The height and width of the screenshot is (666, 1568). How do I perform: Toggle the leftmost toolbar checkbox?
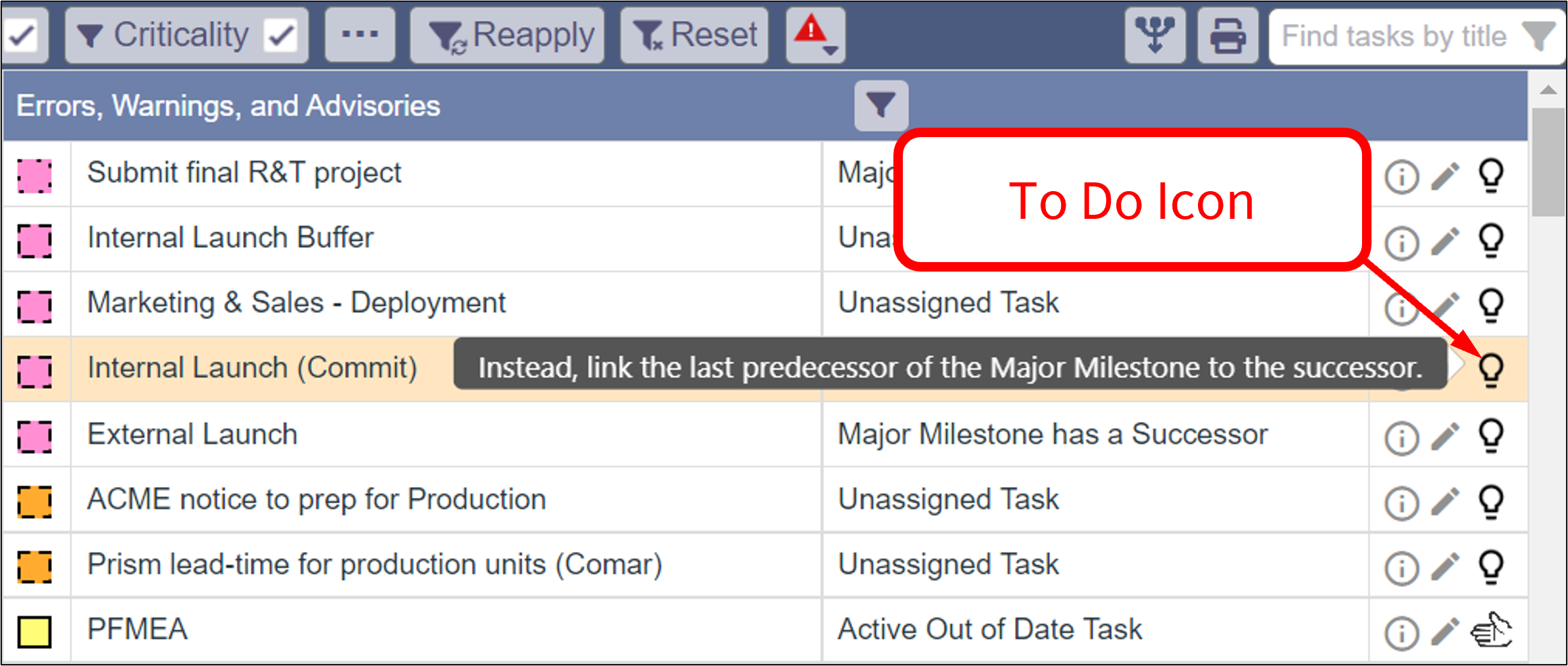tap(22, 35)
